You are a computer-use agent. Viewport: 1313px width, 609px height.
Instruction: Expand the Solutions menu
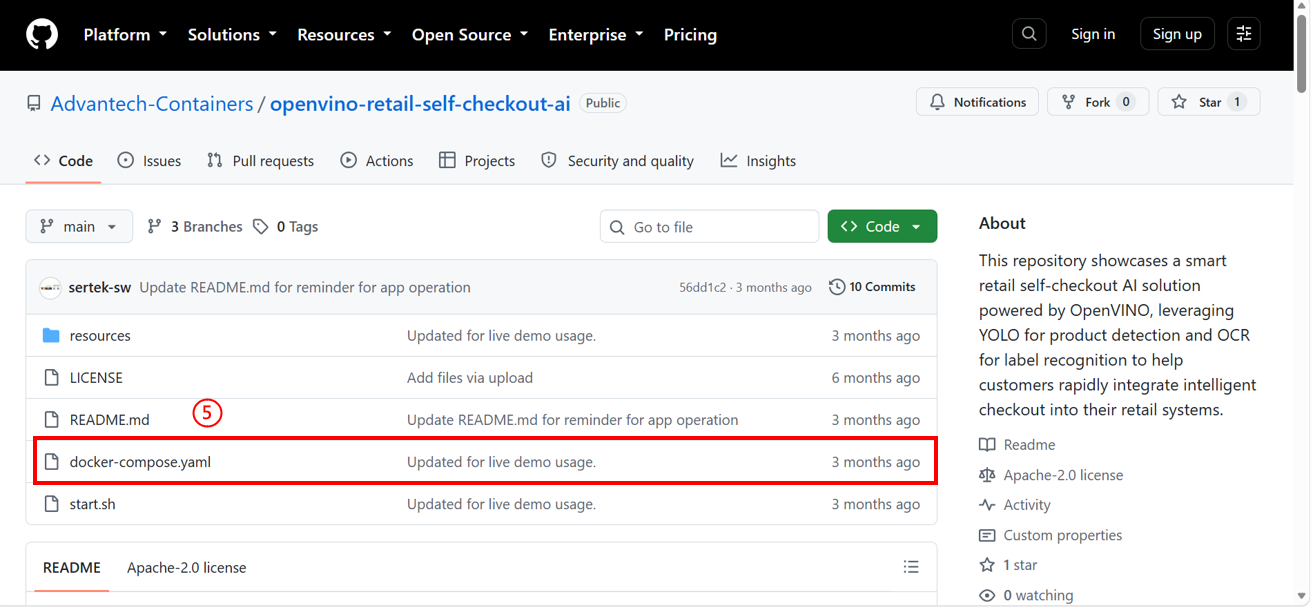pyautogui.click(x=232, y=34)
